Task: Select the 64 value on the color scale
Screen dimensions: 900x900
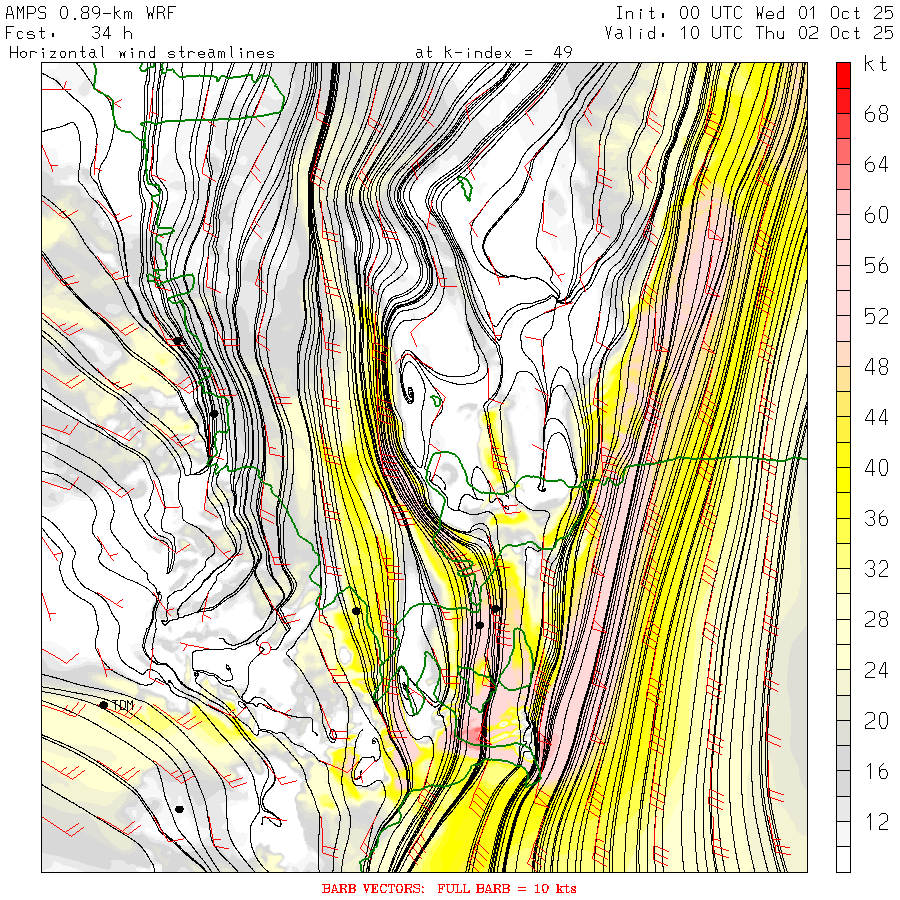Action: (876, 165)
